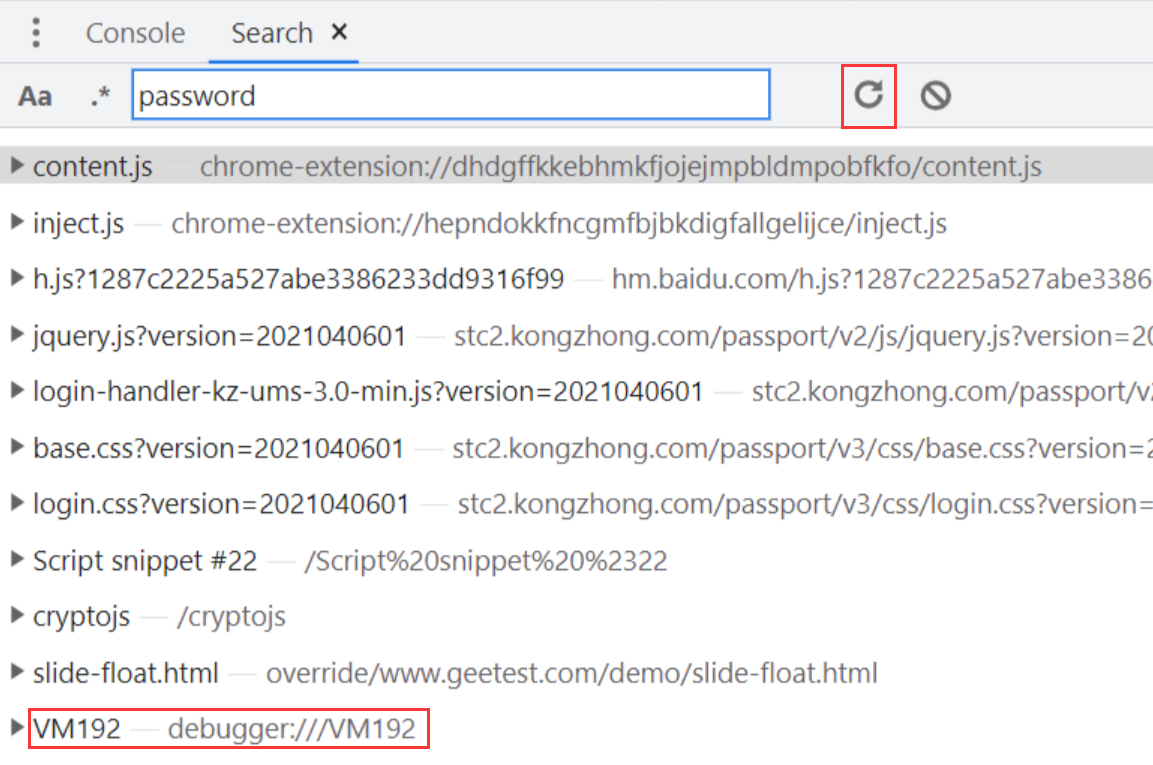Expand the VM192 search result
1153x765 pixels.
click(x=17, y=728)
